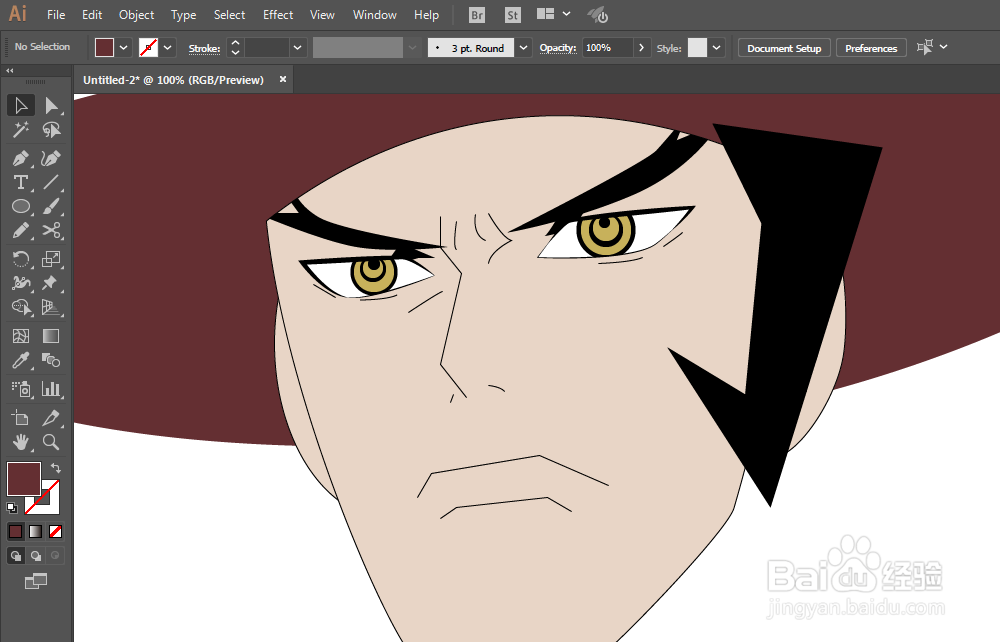1000x642 pixels.
Task: Open fill color dropdown in control bar
Action: click(124, 48)
